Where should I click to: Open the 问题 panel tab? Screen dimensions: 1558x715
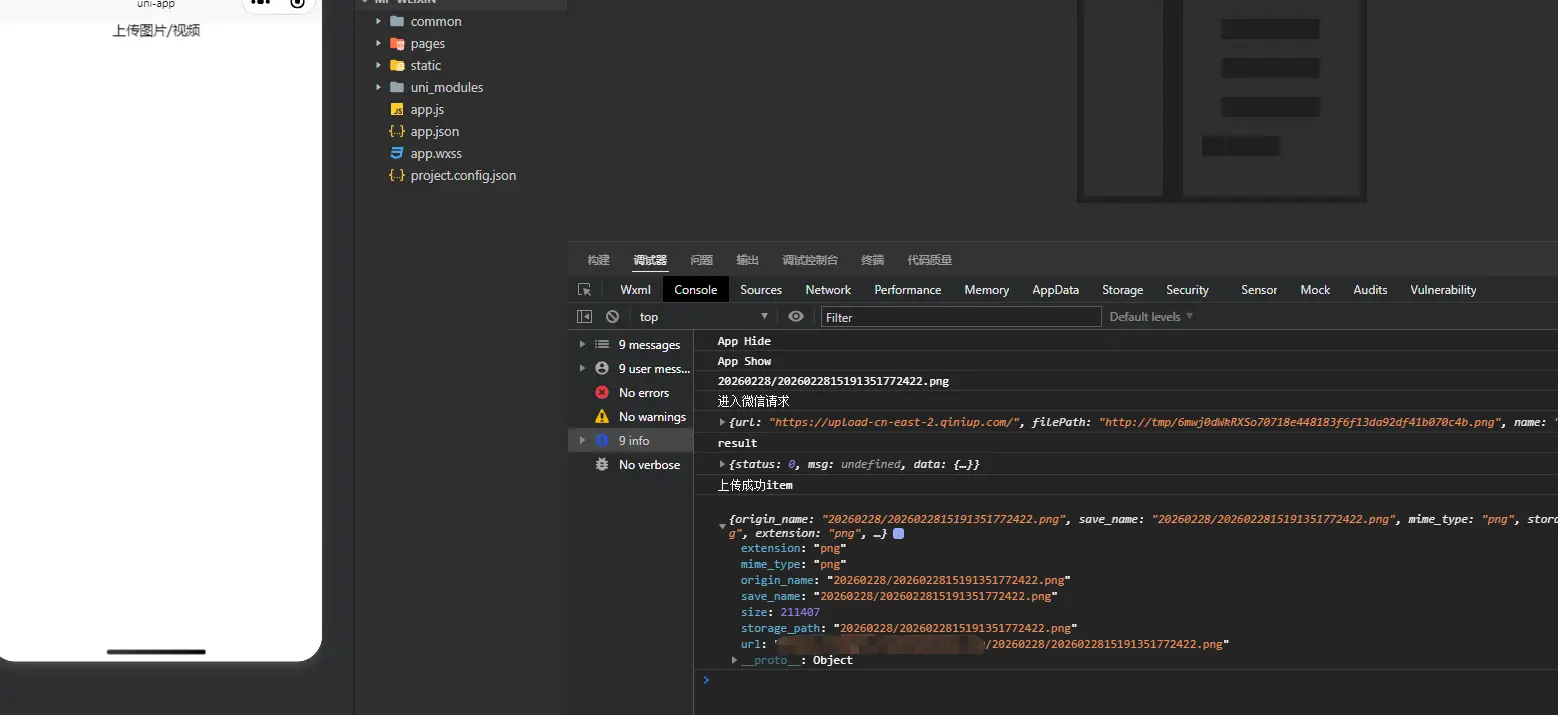pos(701,260)
